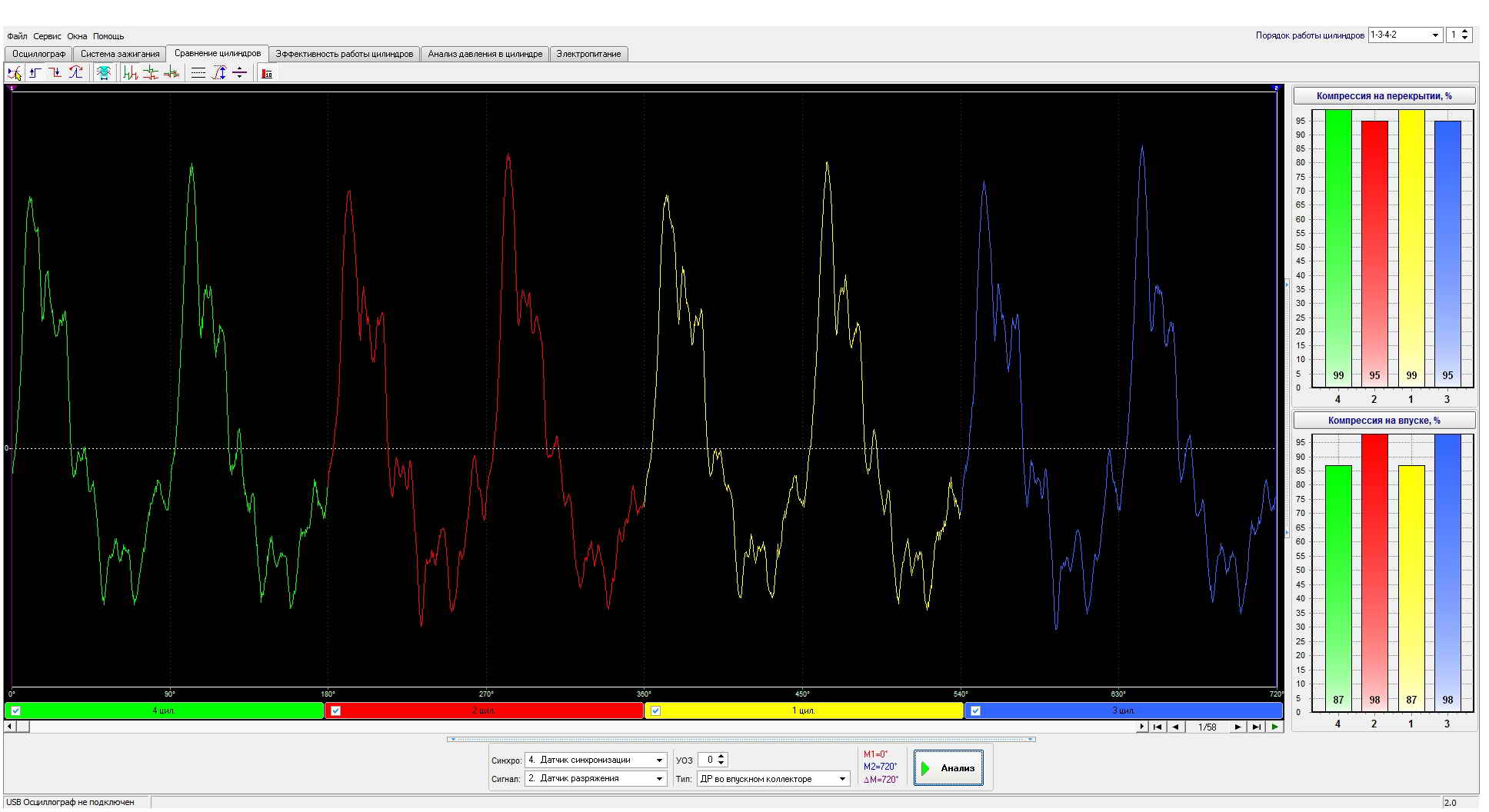Click the red 98 bar in intake compression chart
Screen dimensions: 1489x812
coord(1374,573)
